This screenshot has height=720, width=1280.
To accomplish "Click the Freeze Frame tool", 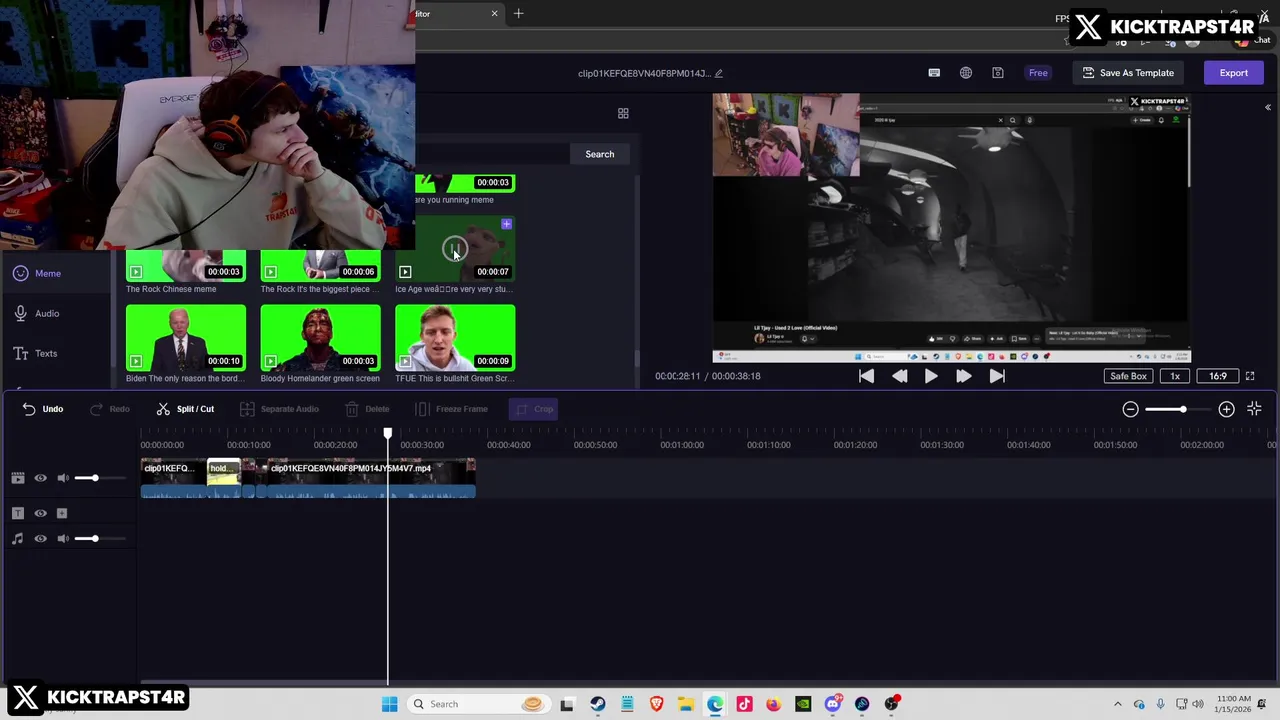I will [x=451, y=409].
